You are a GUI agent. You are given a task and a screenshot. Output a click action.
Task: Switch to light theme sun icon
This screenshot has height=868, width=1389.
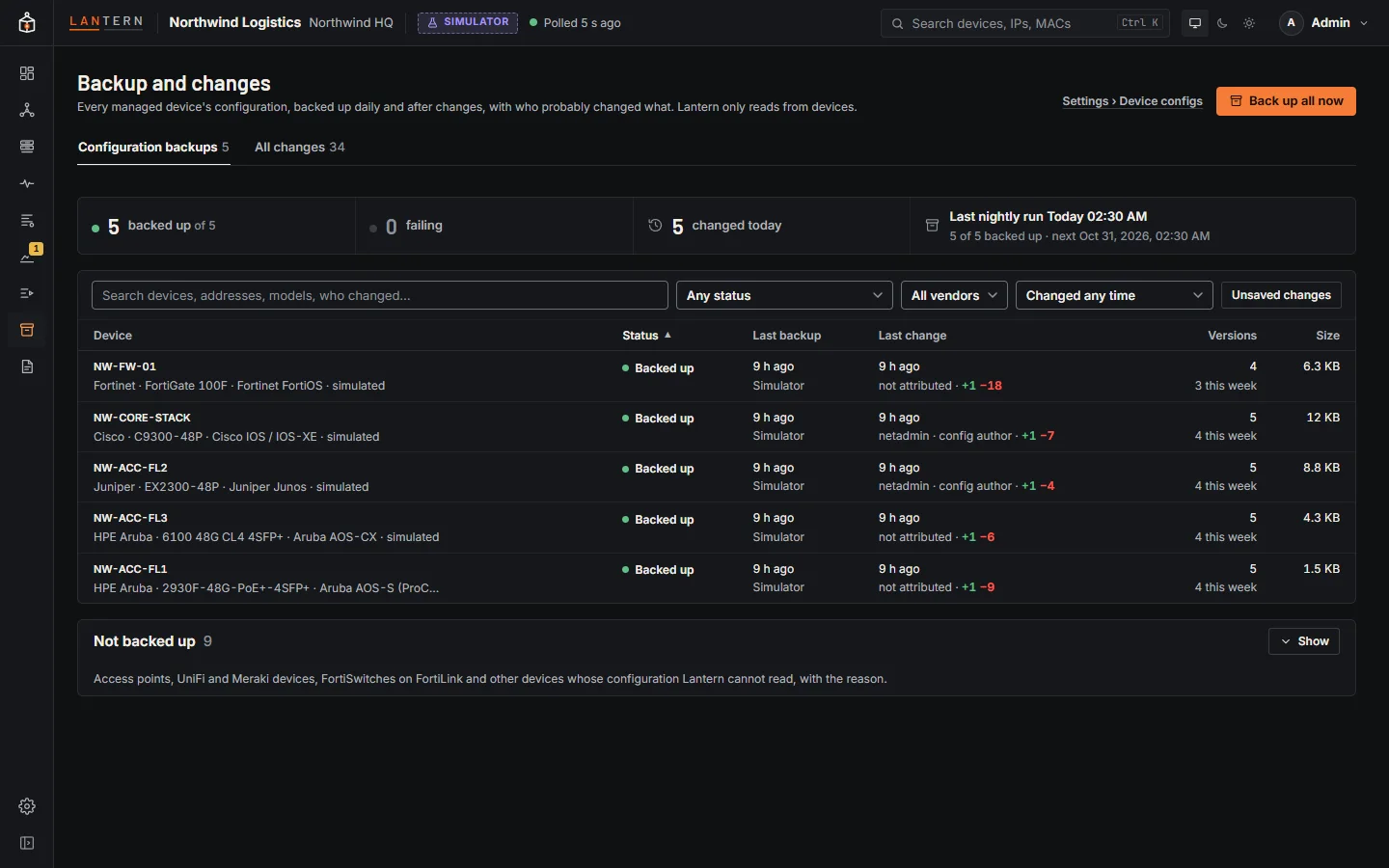point(1249,23)
